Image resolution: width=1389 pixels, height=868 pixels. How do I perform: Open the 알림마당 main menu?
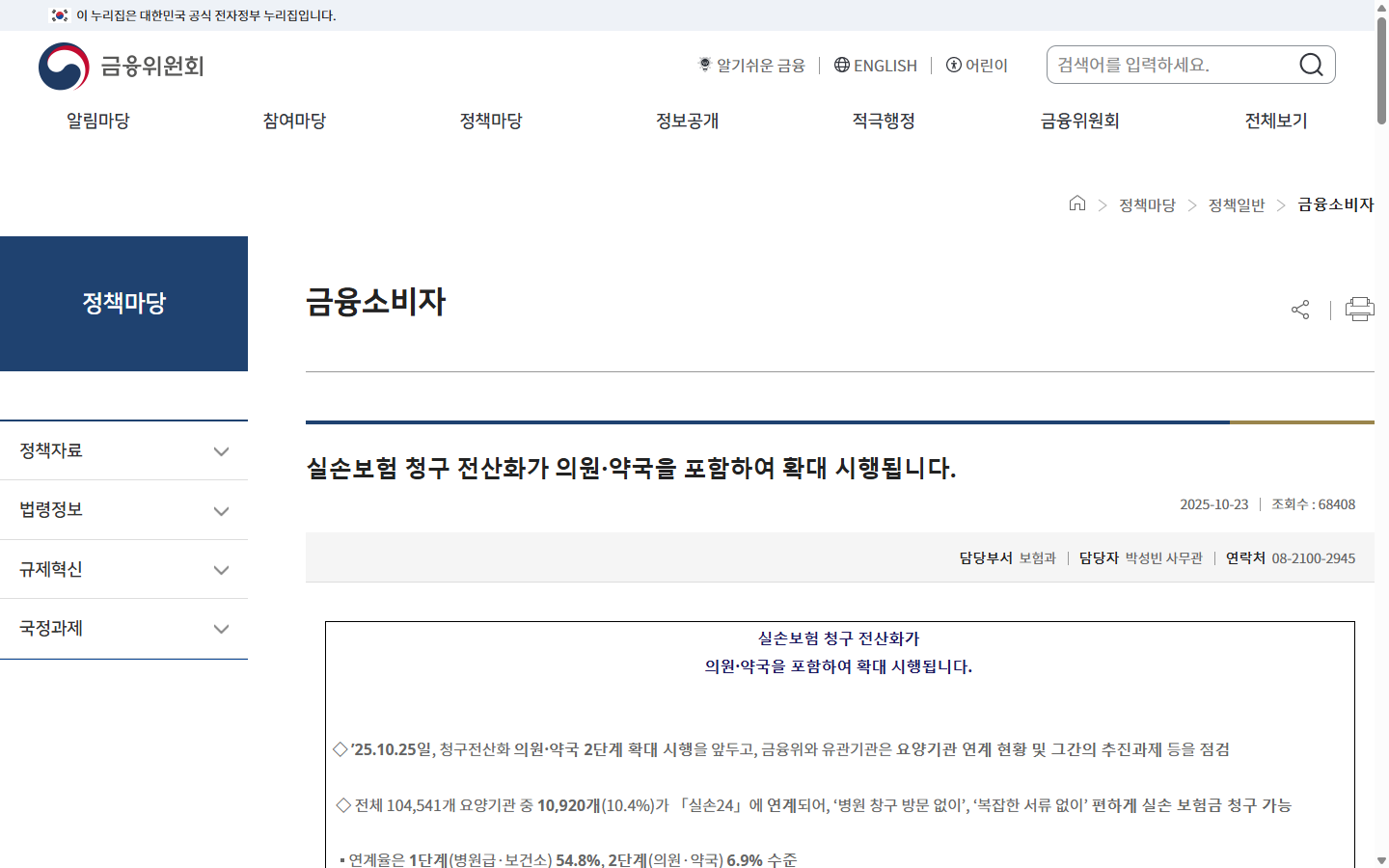[x=98, y=121]
